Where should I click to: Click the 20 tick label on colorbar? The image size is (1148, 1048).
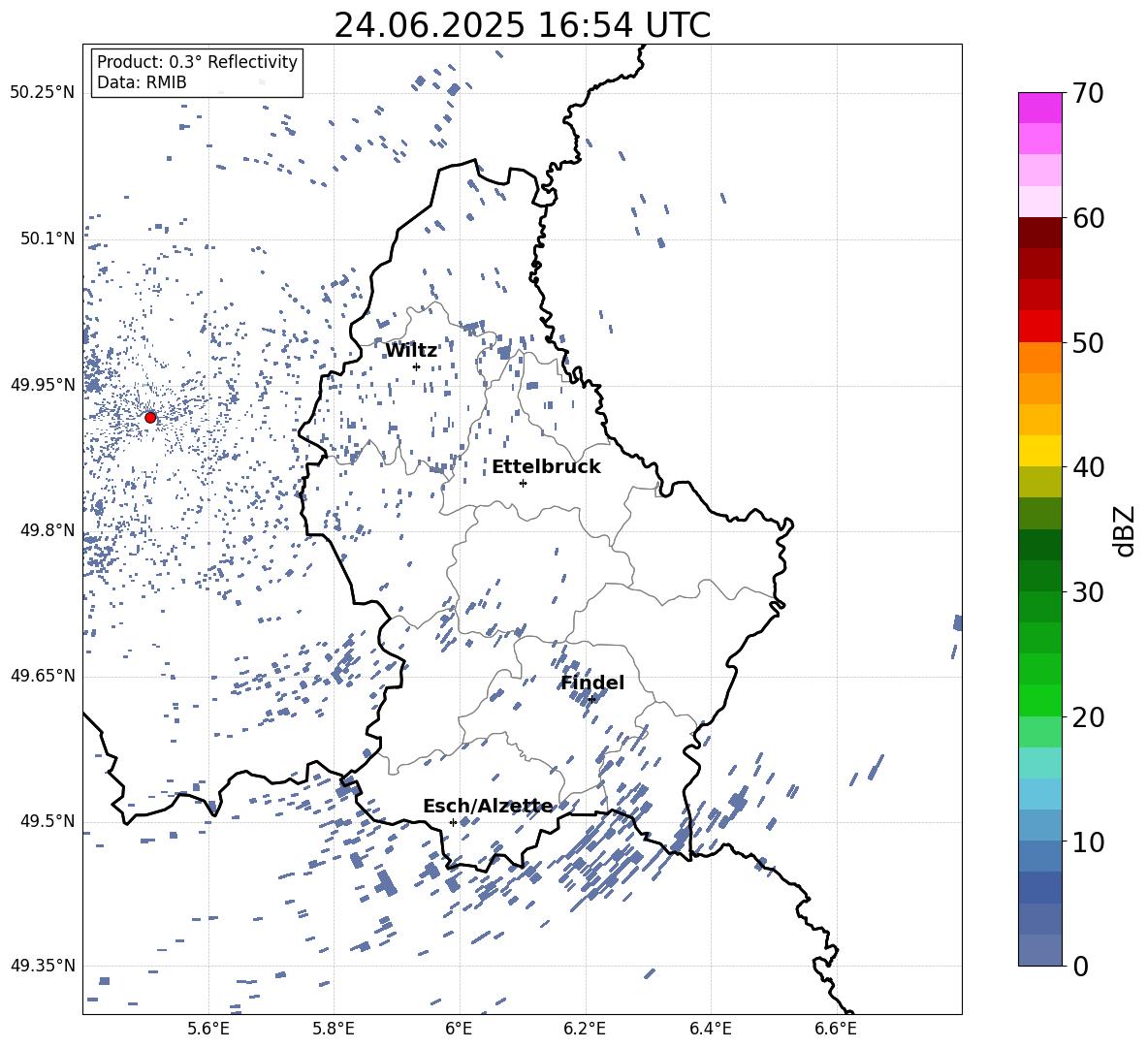[1088, 717]
